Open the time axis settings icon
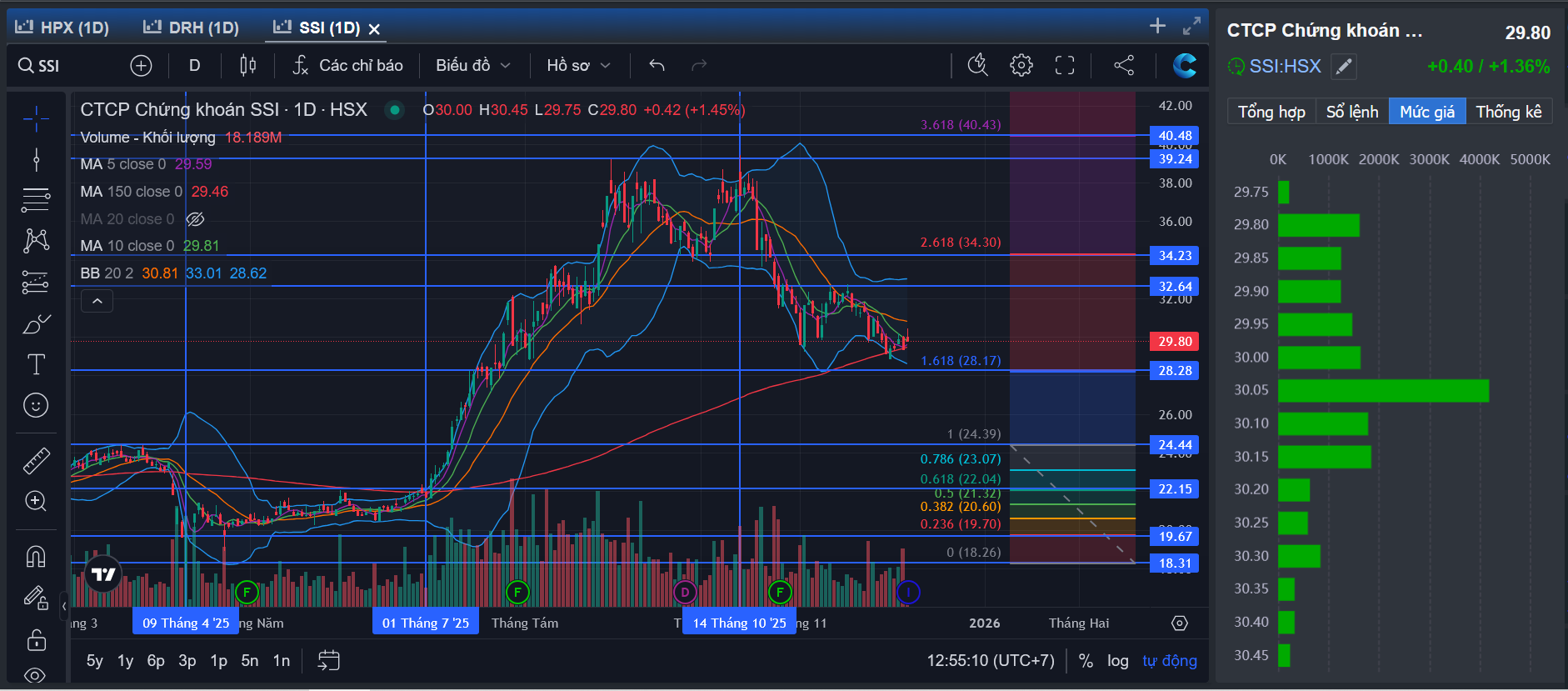Image resolution: width=1568 pixels, height=691 pixels. 1180,623
